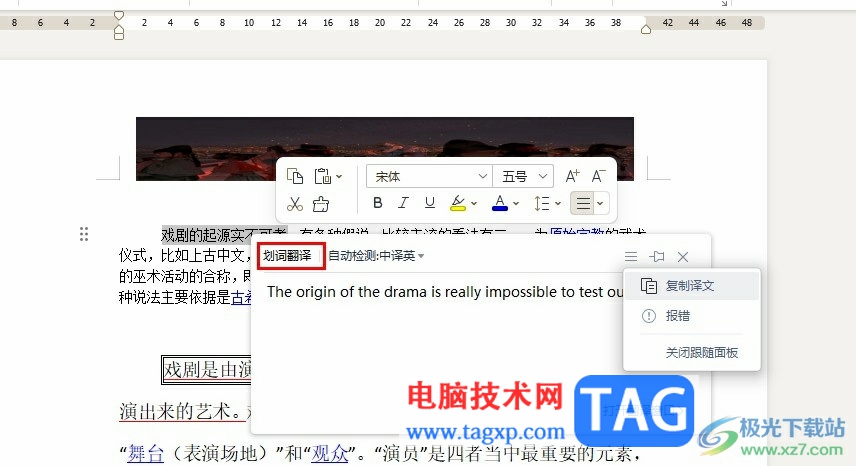The height and width of the screenshot is (466, 856).
Task: Click the Paste clipboard icon
Action: (323, 176)
